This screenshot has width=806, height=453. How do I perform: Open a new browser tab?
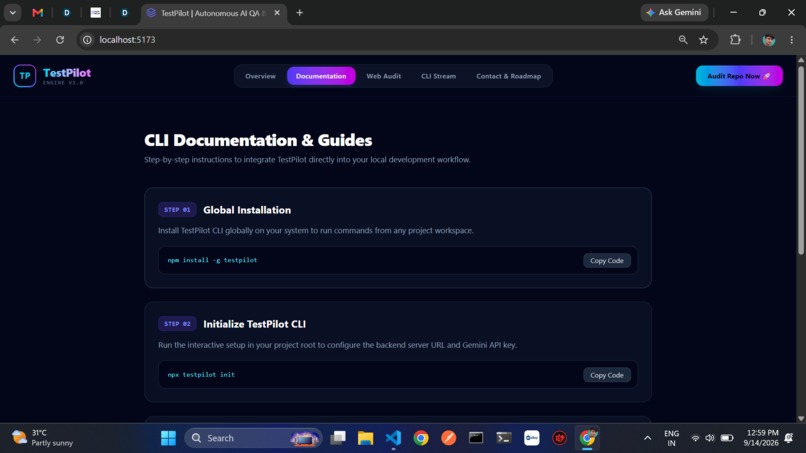300,13
